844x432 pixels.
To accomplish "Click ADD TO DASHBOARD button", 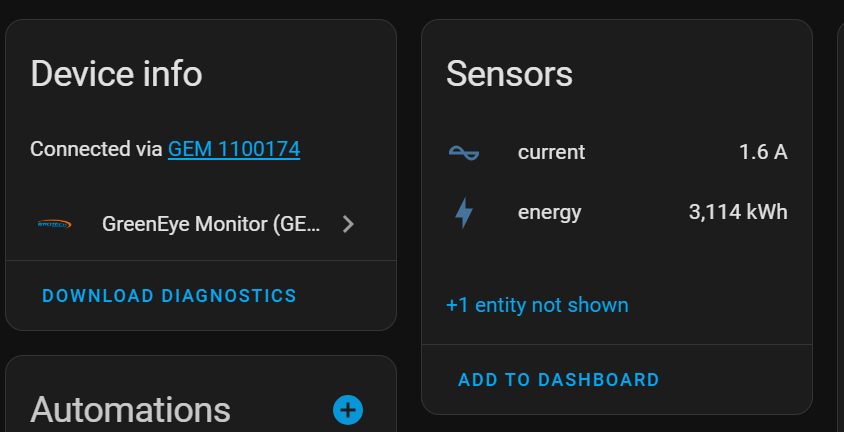I will 559,380.
